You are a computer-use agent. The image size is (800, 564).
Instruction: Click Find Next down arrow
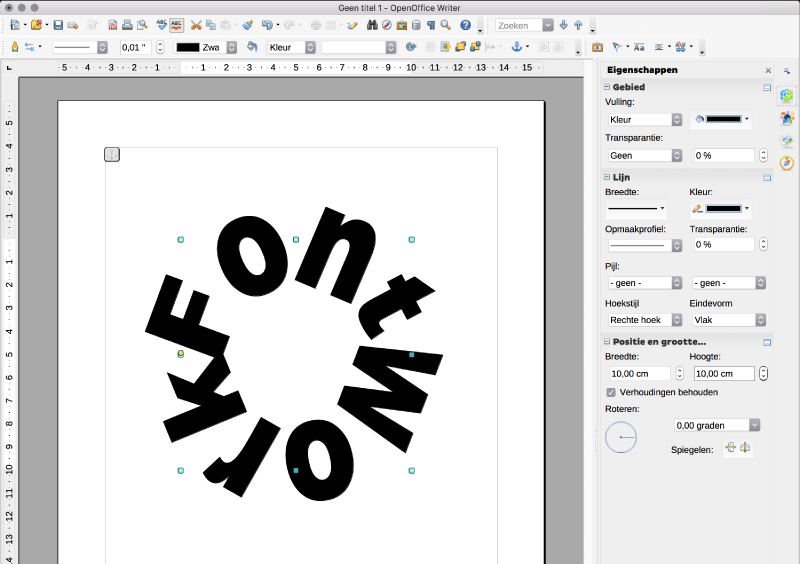point(563,25)
